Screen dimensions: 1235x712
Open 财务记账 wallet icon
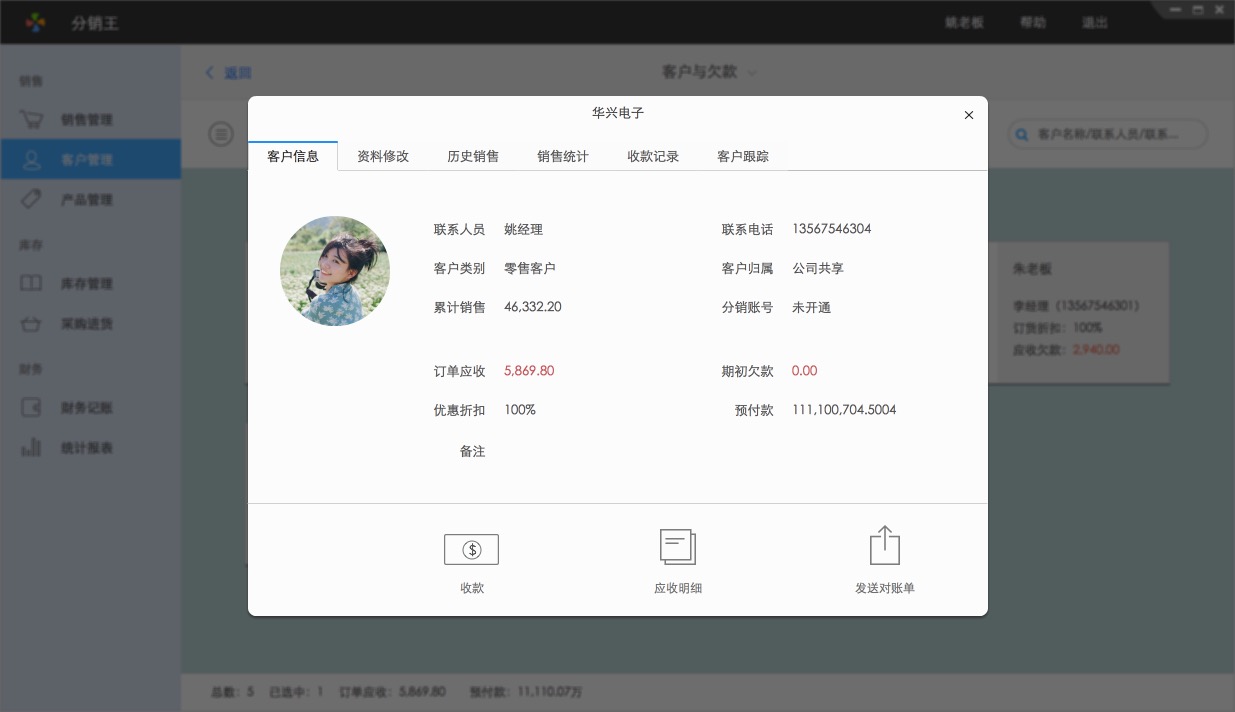pos(32,408)
